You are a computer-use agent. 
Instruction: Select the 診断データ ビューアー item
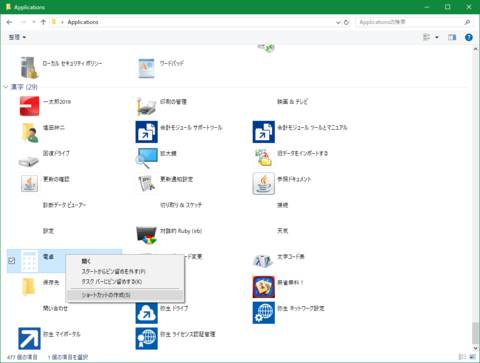click(x=64, y=205)
